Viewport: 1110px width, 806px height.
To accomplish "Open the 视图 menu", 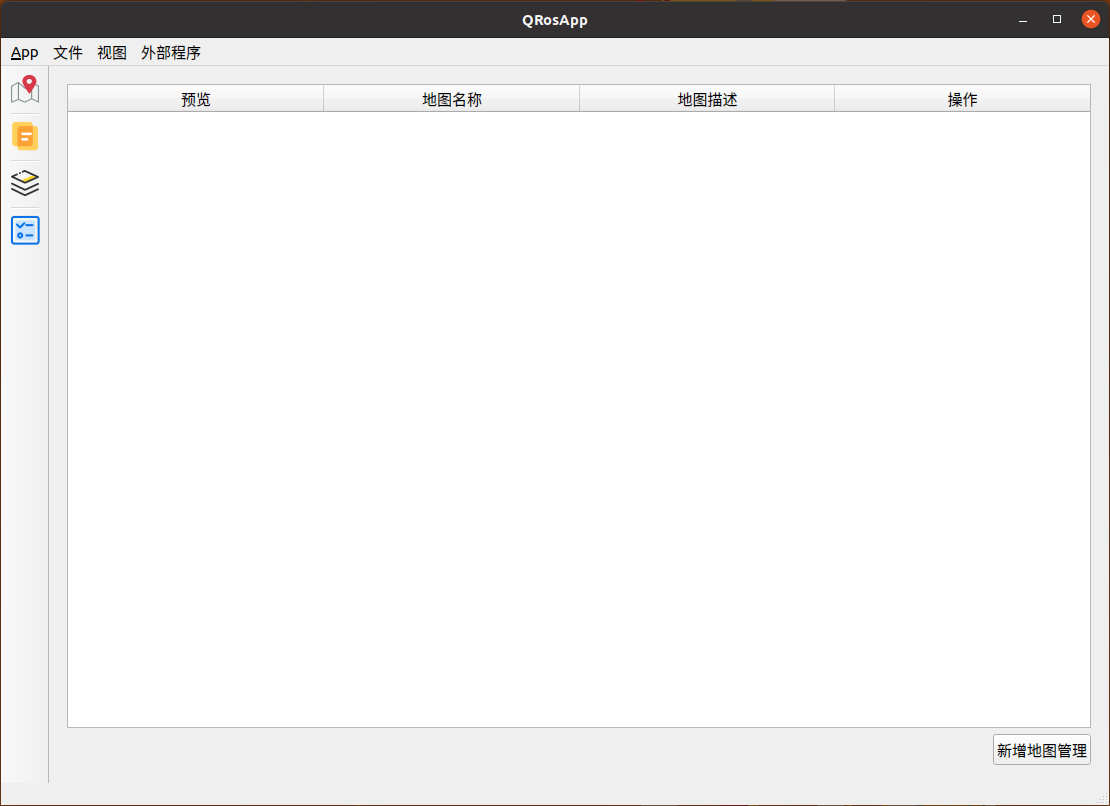I will tap(112, 53).
